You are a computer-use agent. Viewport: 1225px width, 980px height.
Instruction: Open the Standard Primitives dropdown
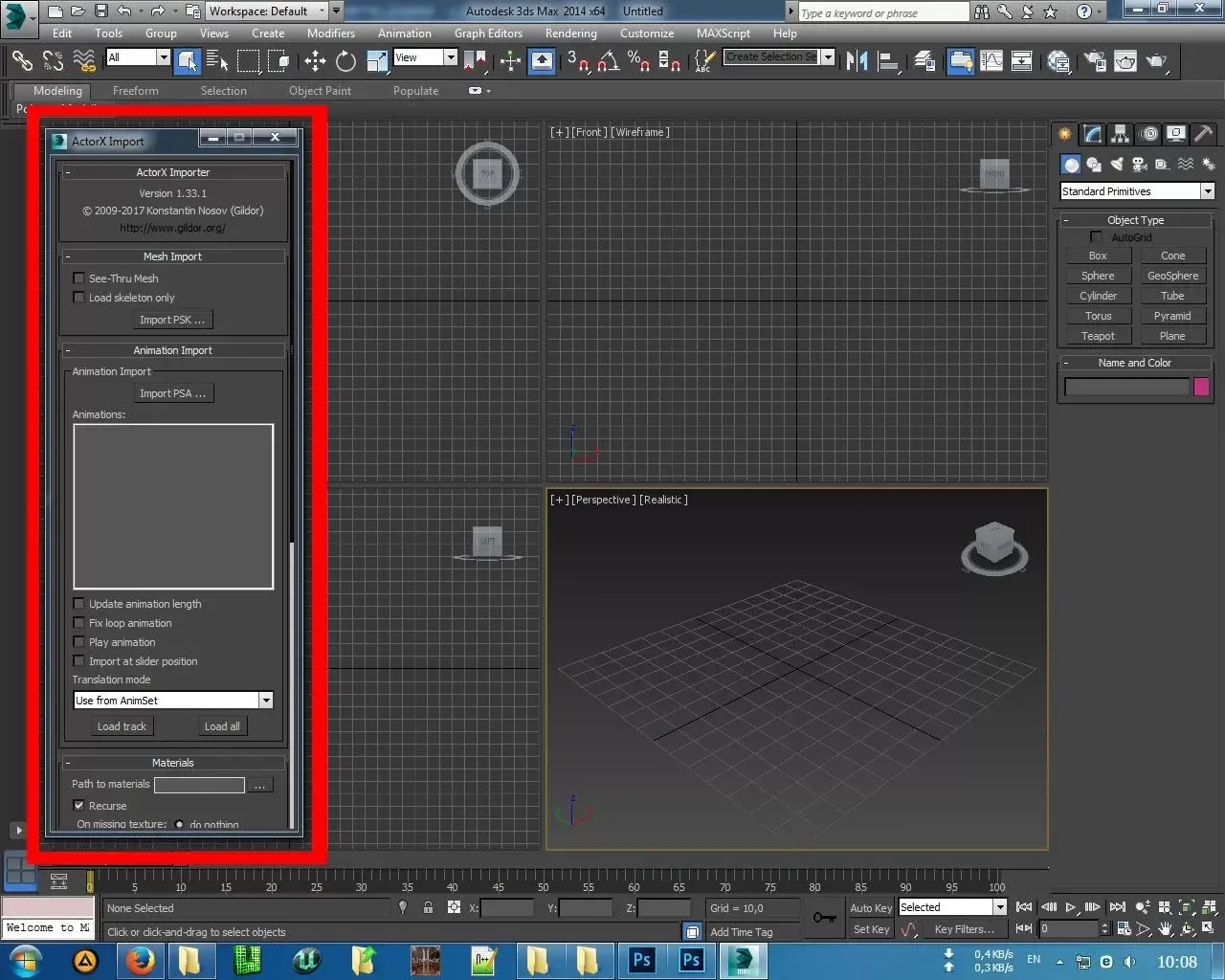(x=1137, y=191)
